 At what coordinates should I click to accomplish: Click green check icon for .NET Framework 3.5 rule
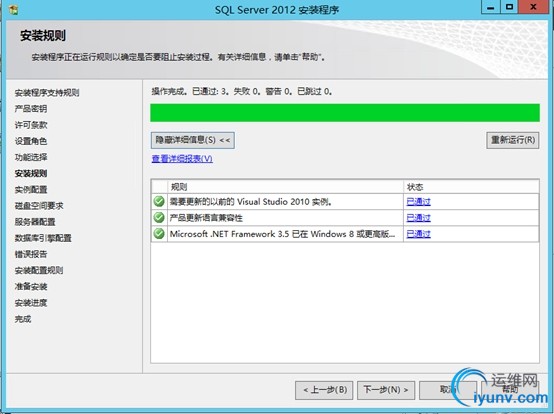coord(159,233)
